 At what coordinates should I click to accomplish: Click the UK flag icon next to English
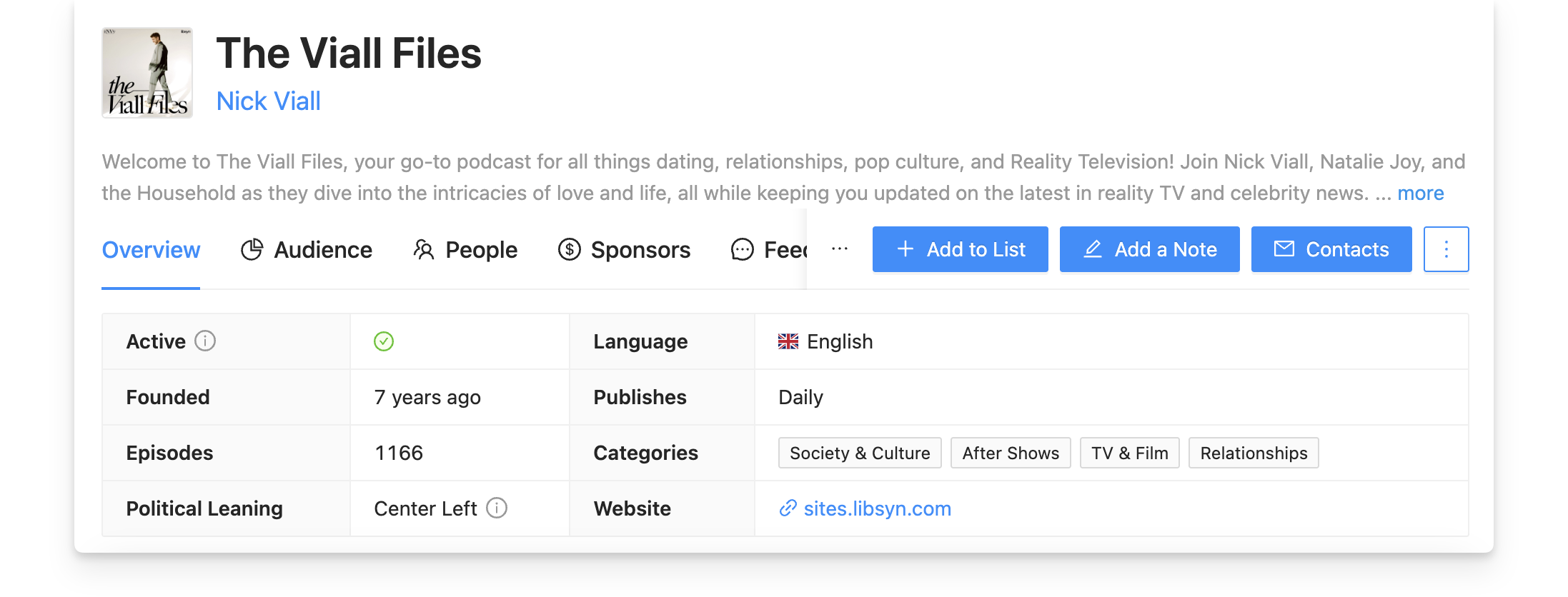pyautogui.click(x=788, y=341)
